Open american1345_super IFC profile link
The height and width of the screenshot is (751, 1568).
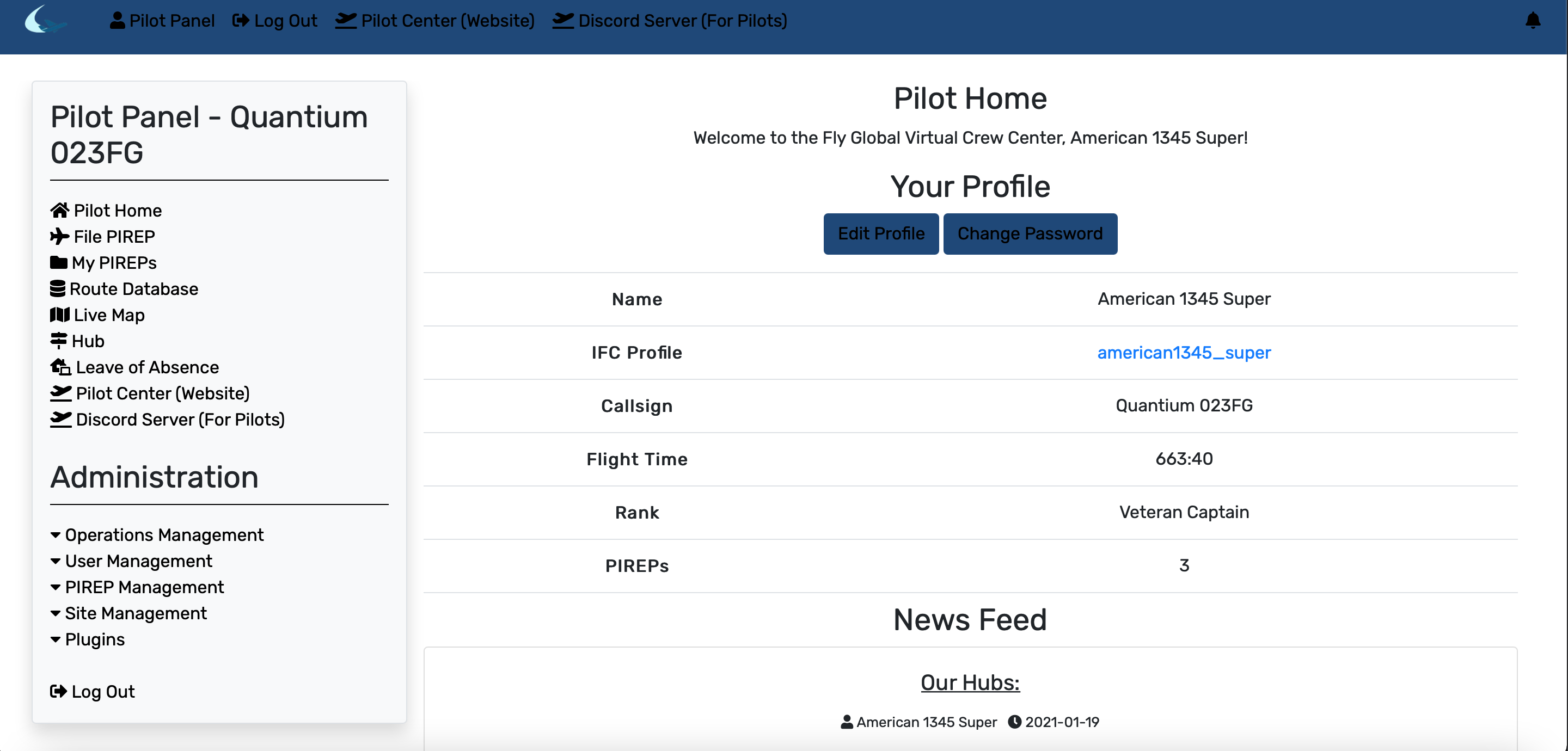(1183, 353)
